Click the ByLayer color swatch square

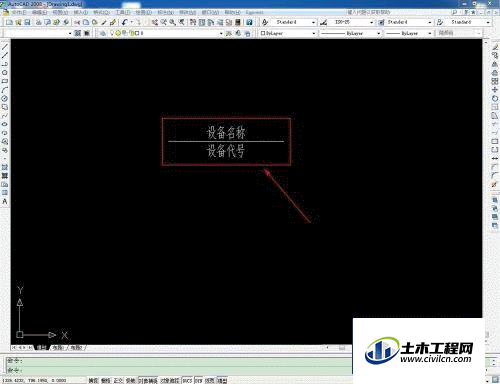pos(263,33)
